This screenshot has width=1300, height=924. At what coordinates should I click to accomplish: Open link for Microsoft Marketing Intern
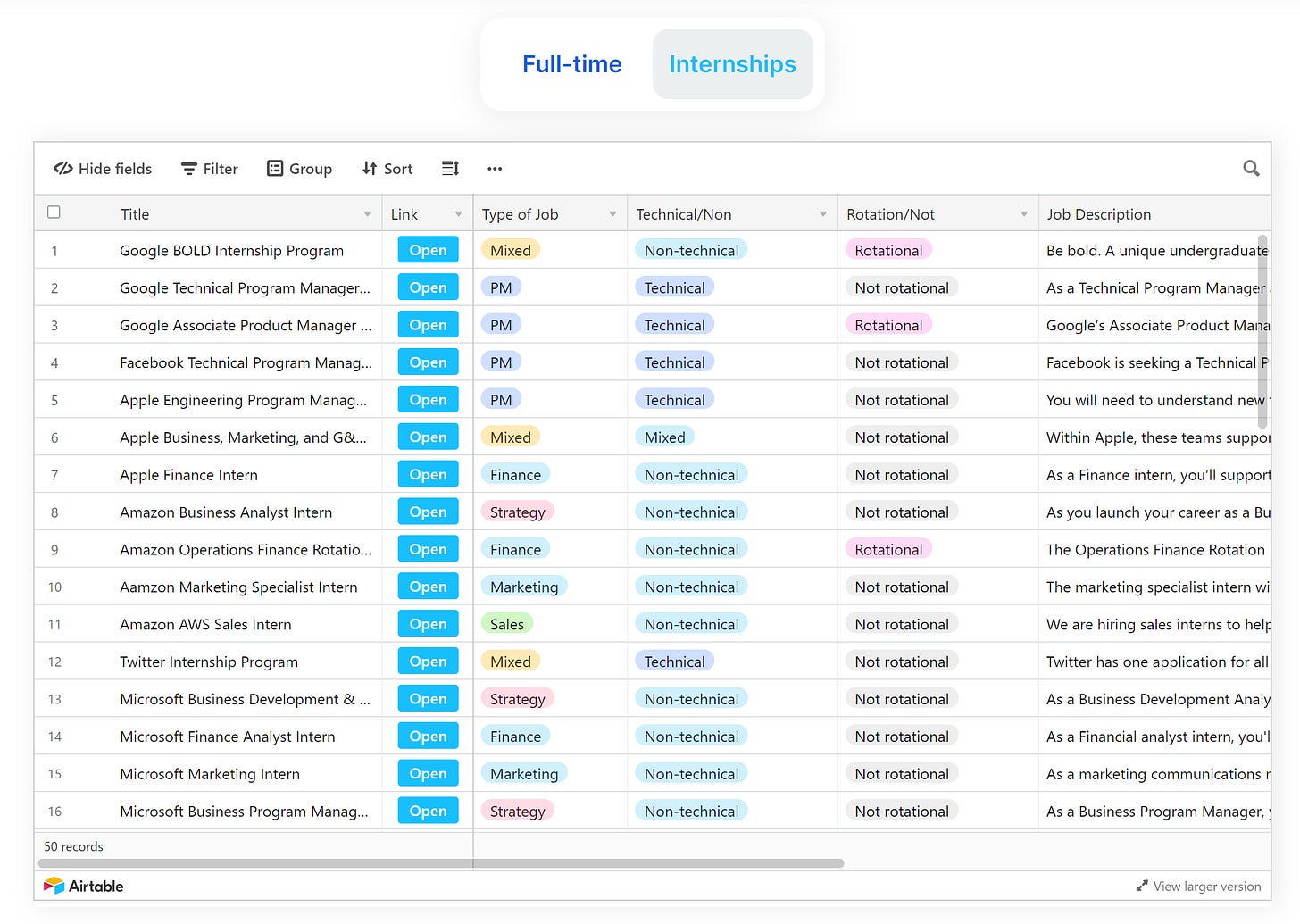428,773
